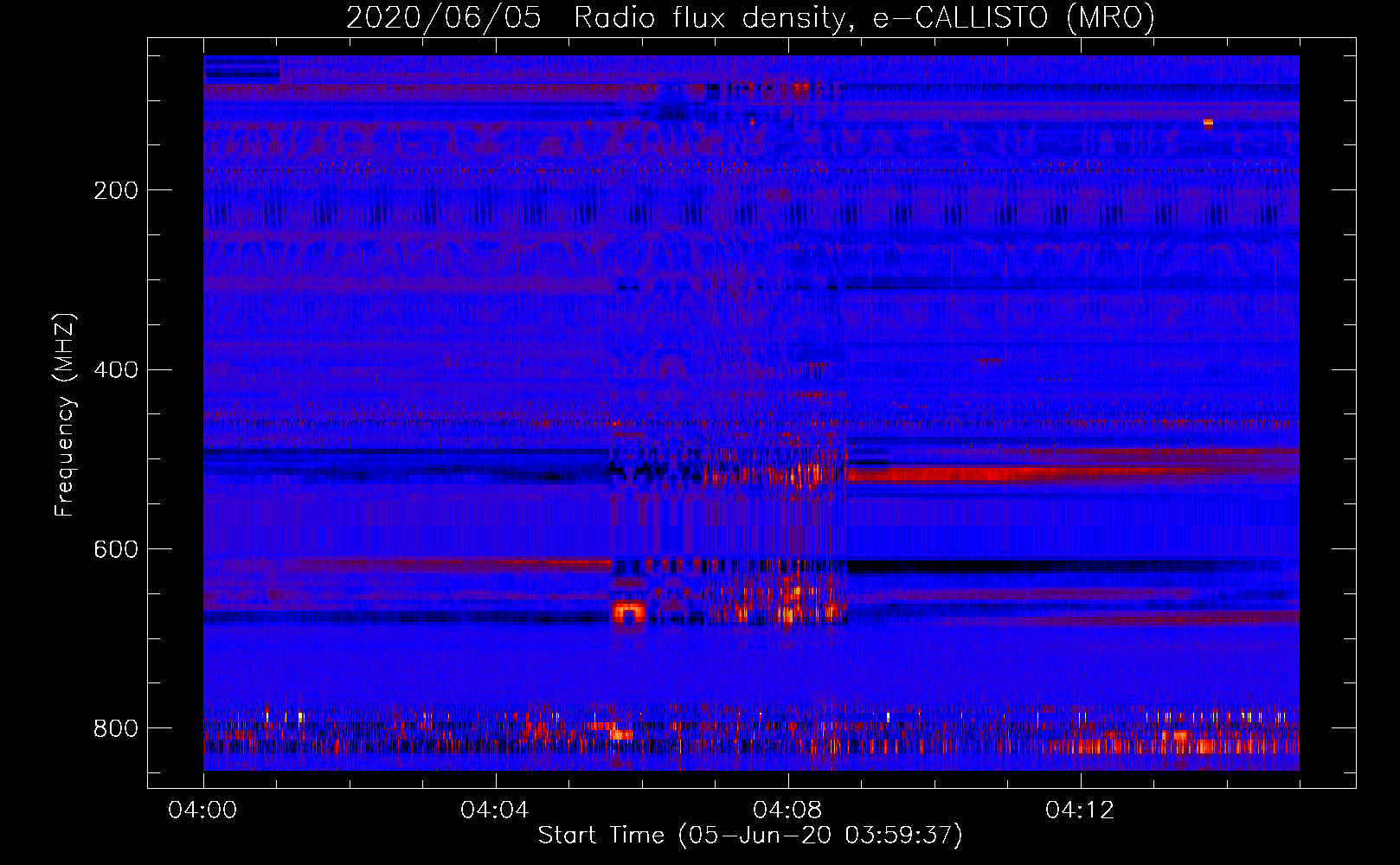Click the 04:12 time tick label
Viewport: 1400px width, 865px height.
tap(1080, 811)
